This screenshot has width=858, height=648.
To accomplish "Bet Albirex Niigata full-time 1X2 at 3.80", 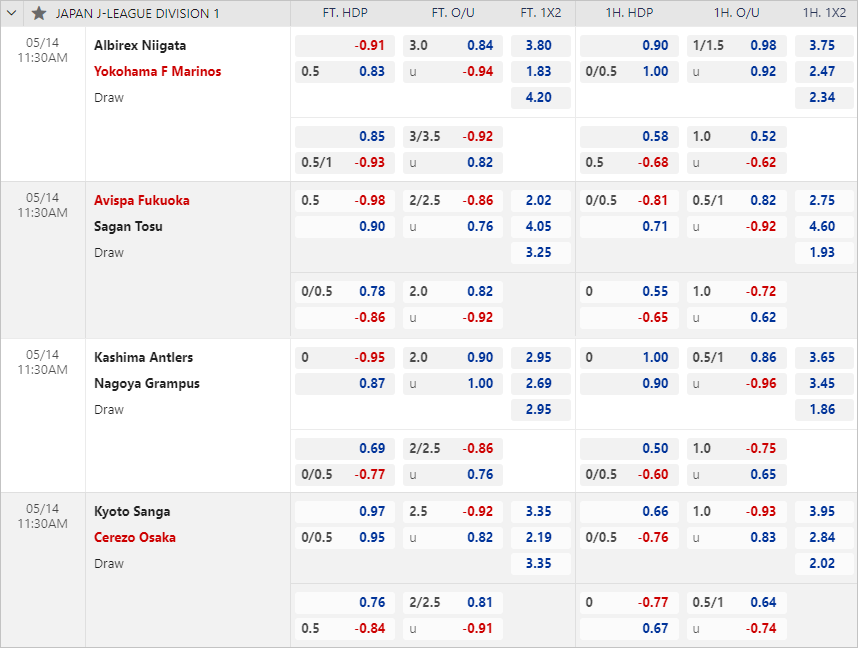I will [x=541, y=45].
